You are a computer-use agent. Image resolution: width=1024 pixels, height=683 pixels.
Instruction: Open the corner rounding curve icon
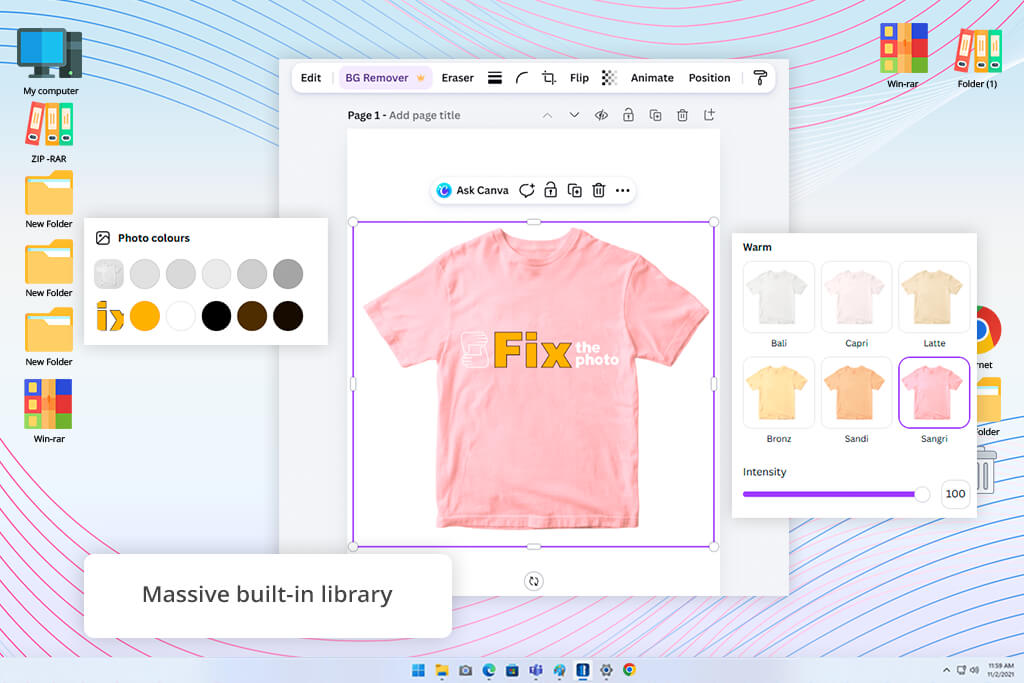(x=522, y=78)
